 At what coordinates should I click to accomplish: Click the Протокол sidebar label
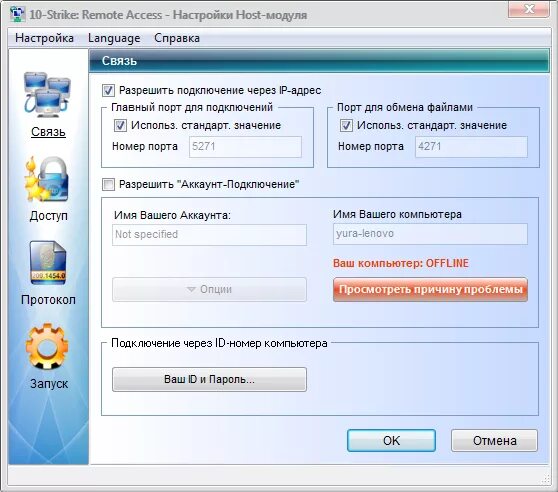pyautogui.click(x=48, y=300)
